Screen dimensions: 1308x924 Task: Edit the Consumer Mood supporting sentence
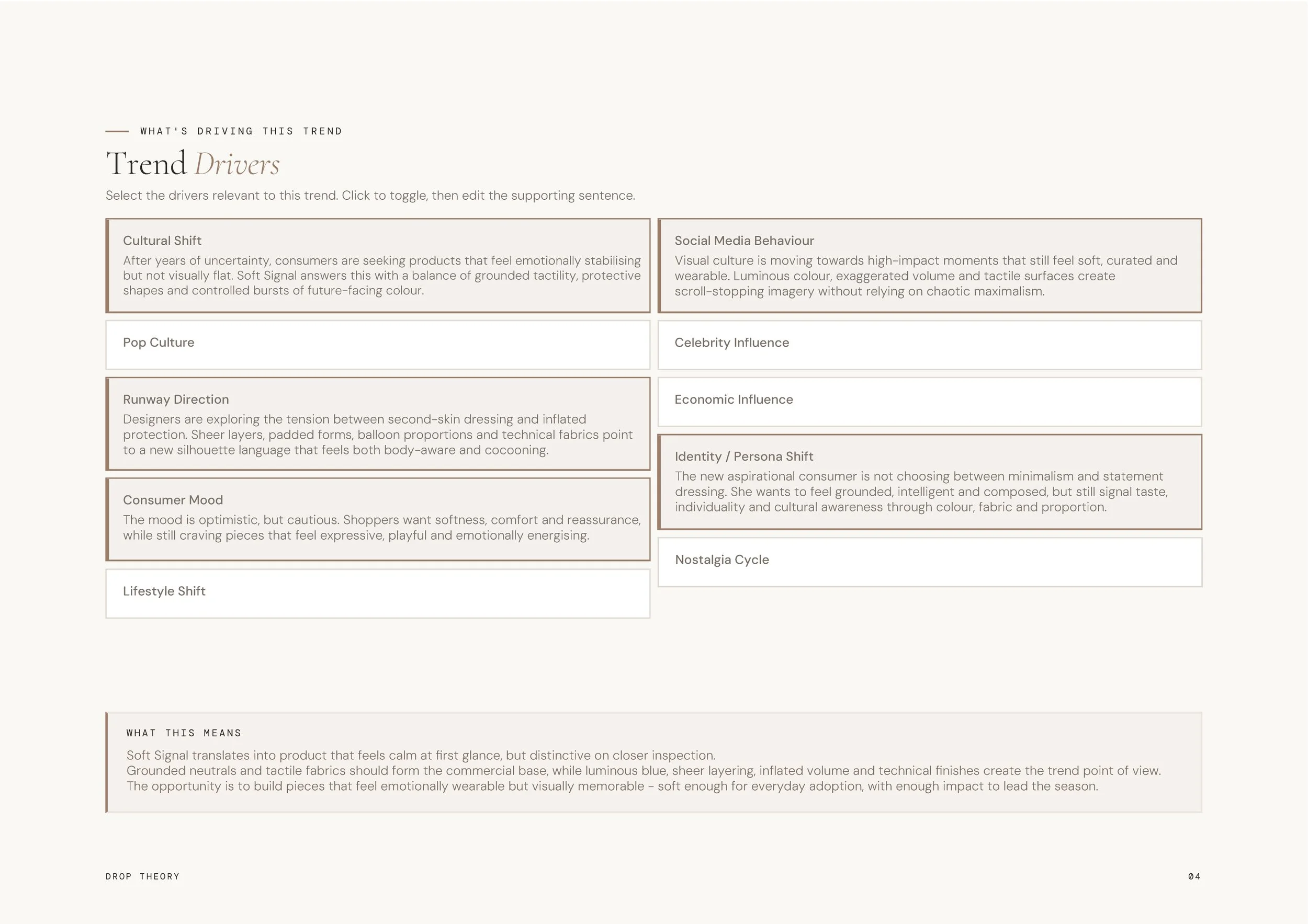[382, 528]
